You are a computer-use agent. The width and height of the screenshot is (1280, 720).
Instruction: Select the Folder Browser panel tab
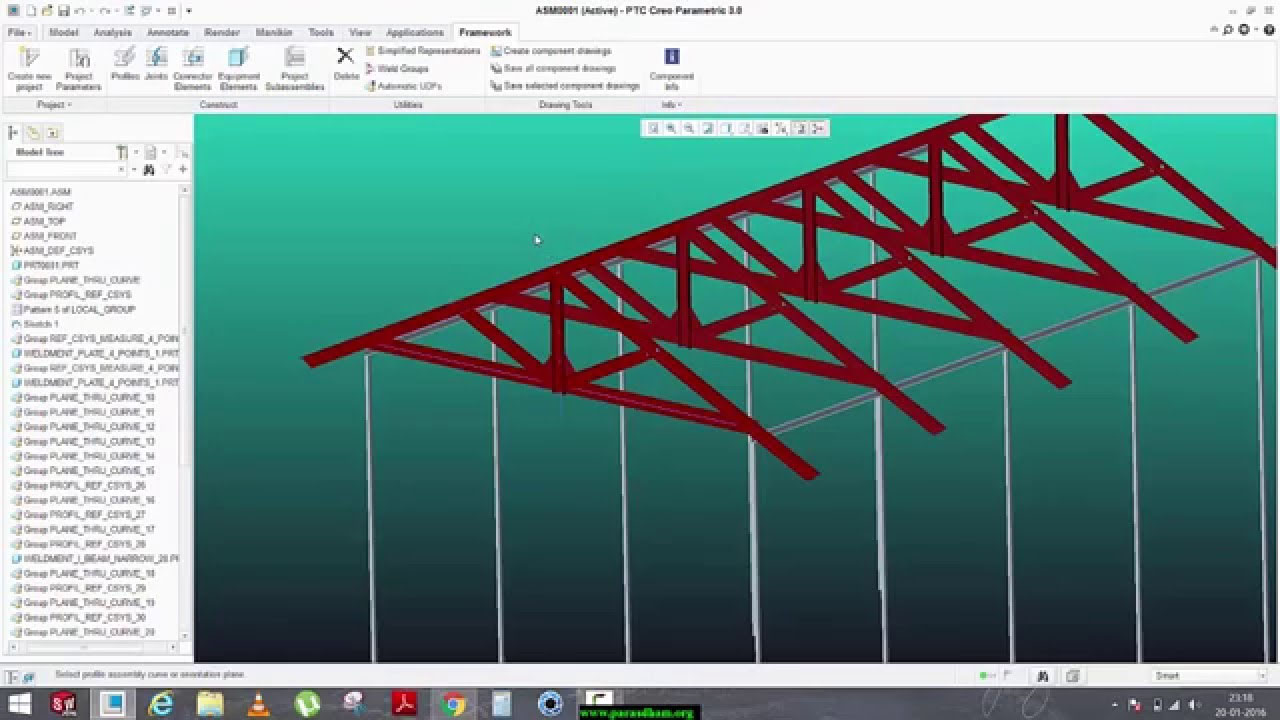33,132
